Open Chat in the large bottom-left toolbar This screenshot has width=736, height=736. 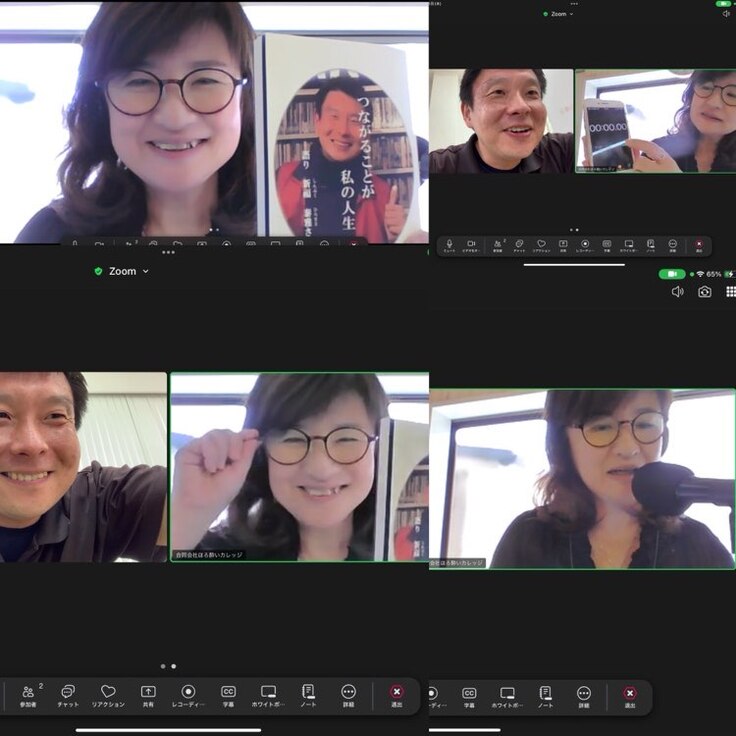coord(68,693)
